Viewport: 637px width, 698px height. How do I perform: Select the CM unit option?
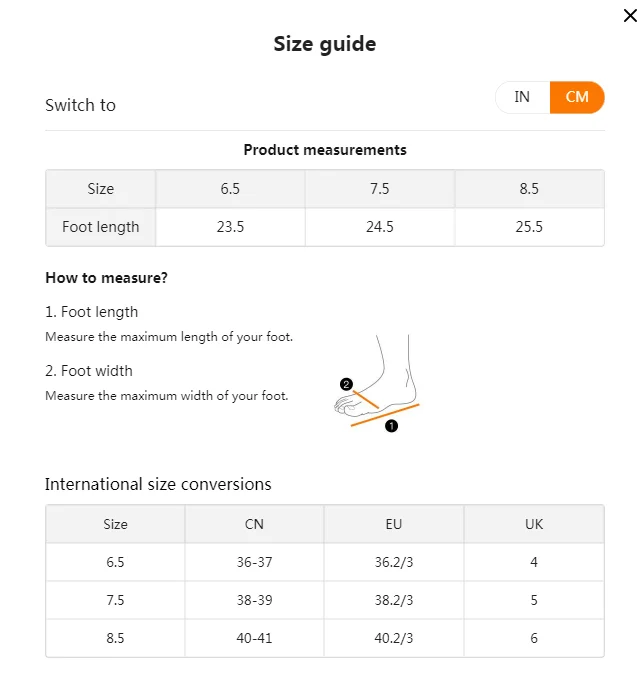tap(577, 97)
